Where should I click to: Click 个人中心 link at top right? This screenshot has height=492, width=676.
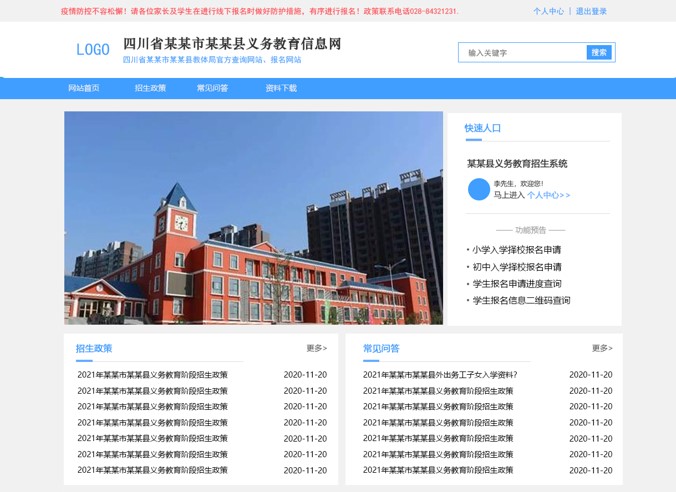[x=548, y=12]
